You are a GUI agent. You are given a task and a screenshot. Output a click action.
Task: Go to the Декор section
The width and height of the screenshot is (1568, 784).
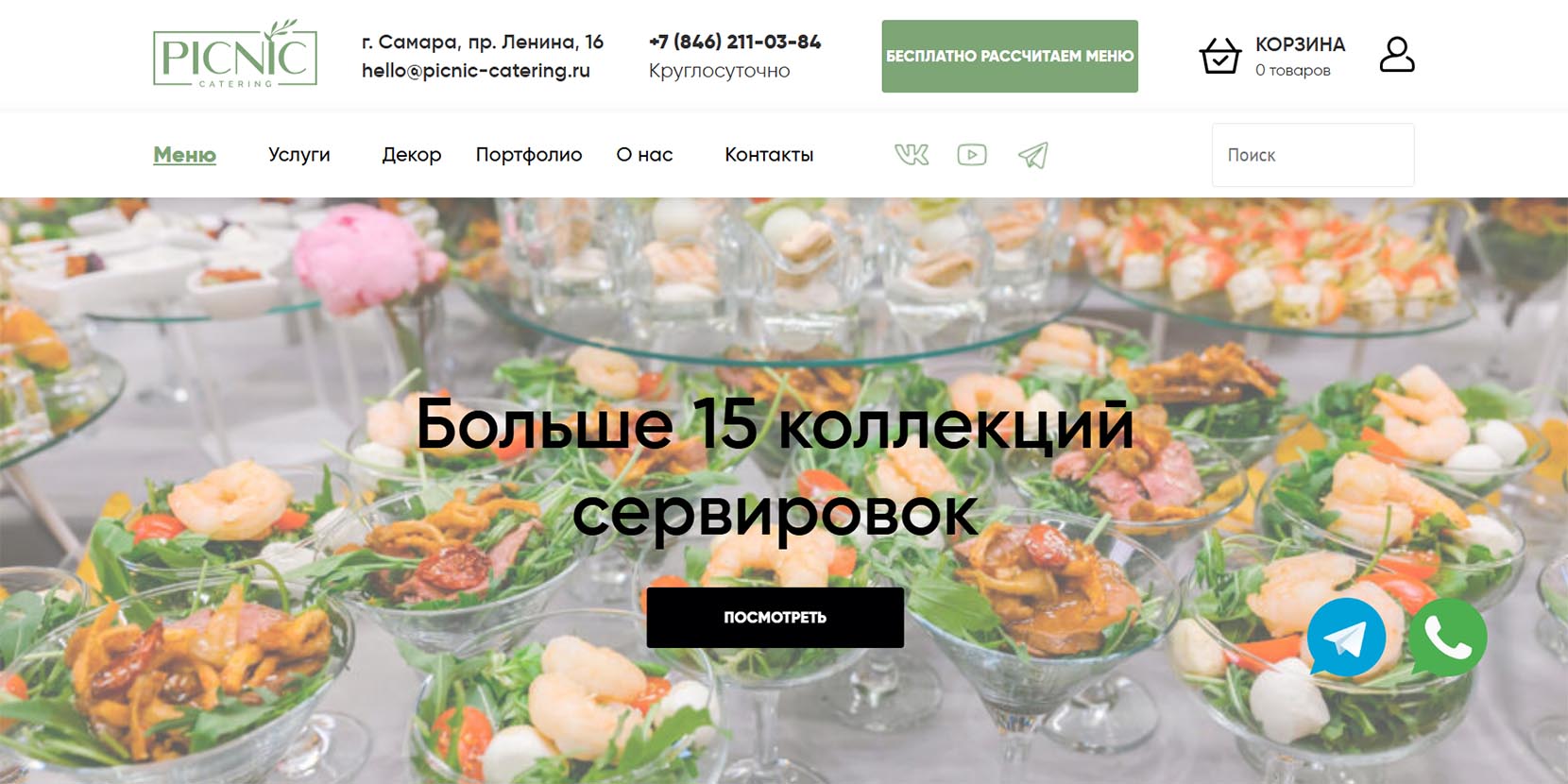(x=411, y=155)
